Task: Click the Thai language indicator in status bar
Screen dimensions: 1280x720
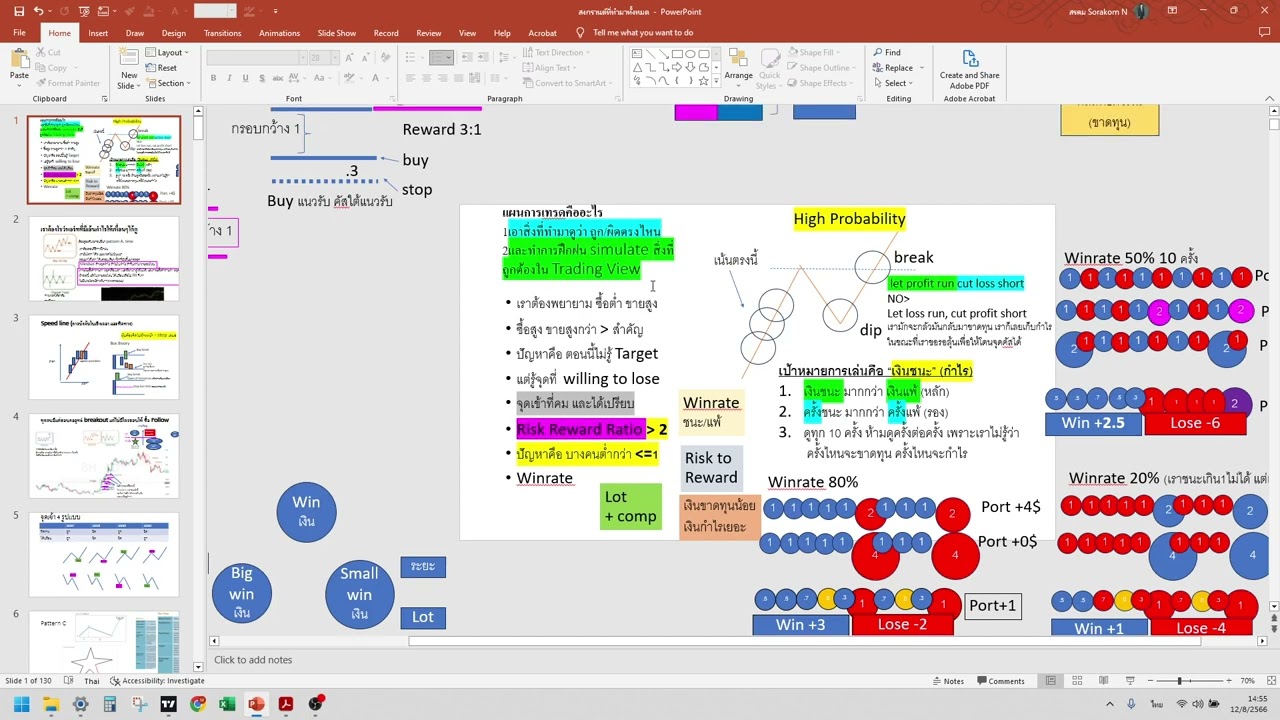Action: (92, 681)
